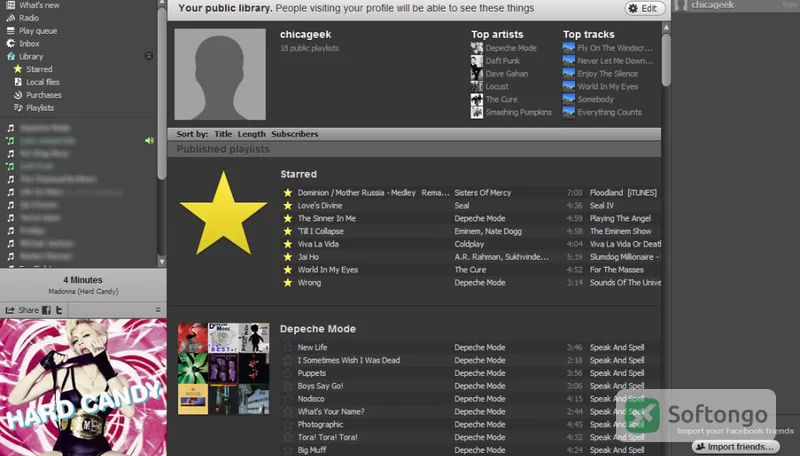Open Everything Counts top track

click(609, 112)
